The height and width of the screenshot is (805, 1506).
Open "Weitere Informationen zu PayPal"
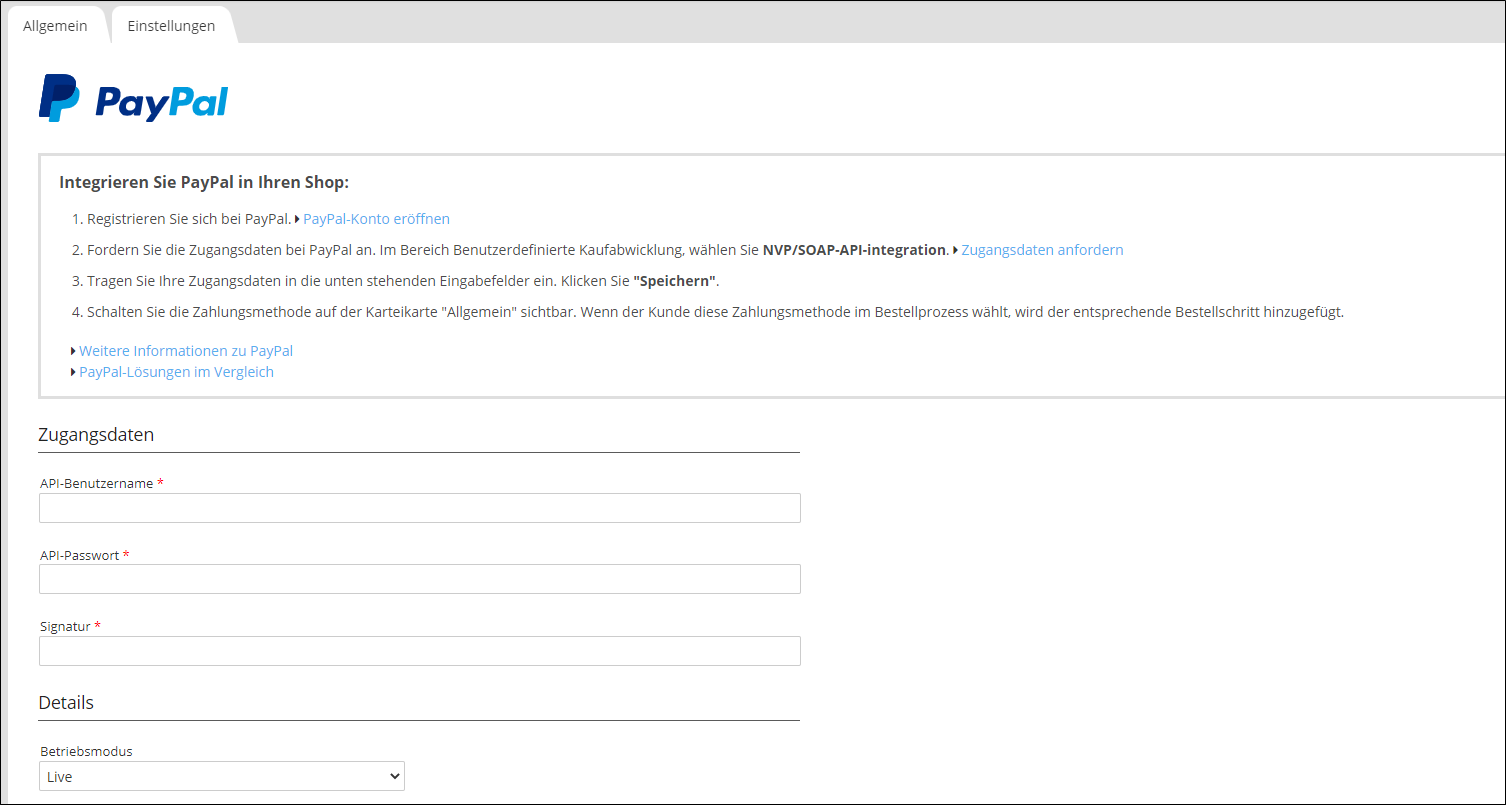pyautogui.click(x=186, y=350)
